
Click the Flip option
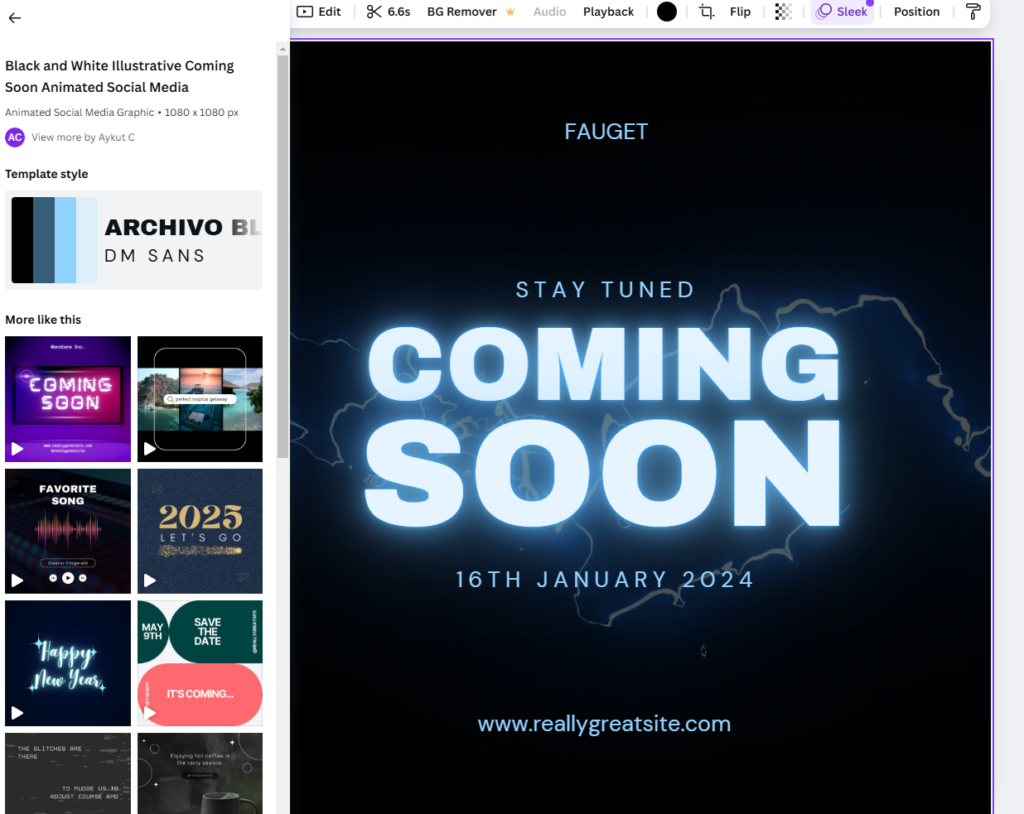740,12
